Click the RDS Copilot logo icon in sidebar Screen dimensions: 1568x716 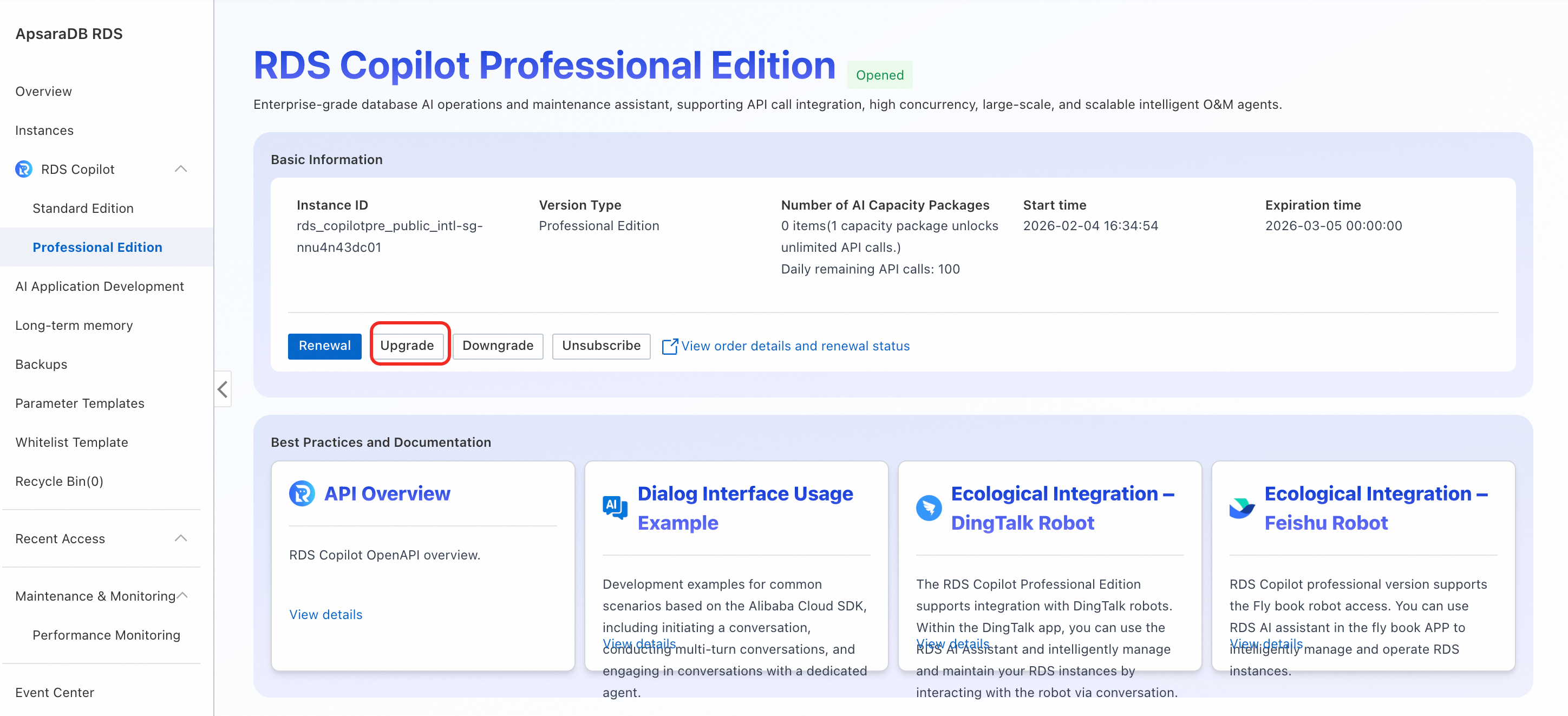pyautogui.click(x=24, y=170)
